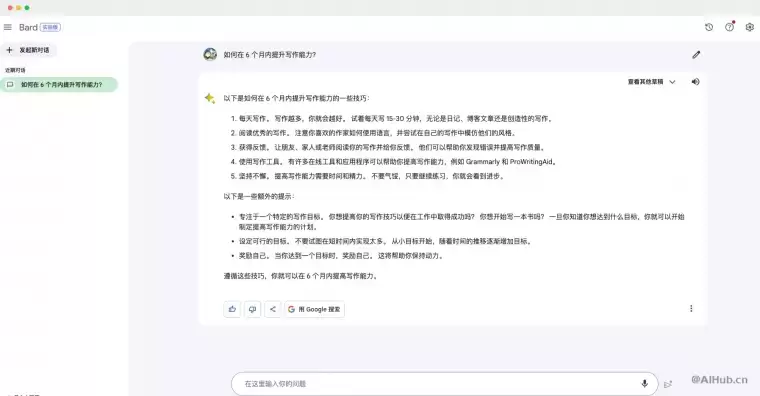The width and height of the screenshot is (760, 396).
Task: Click 用 Google 搜索 button
Action: (x=314, y=309)
